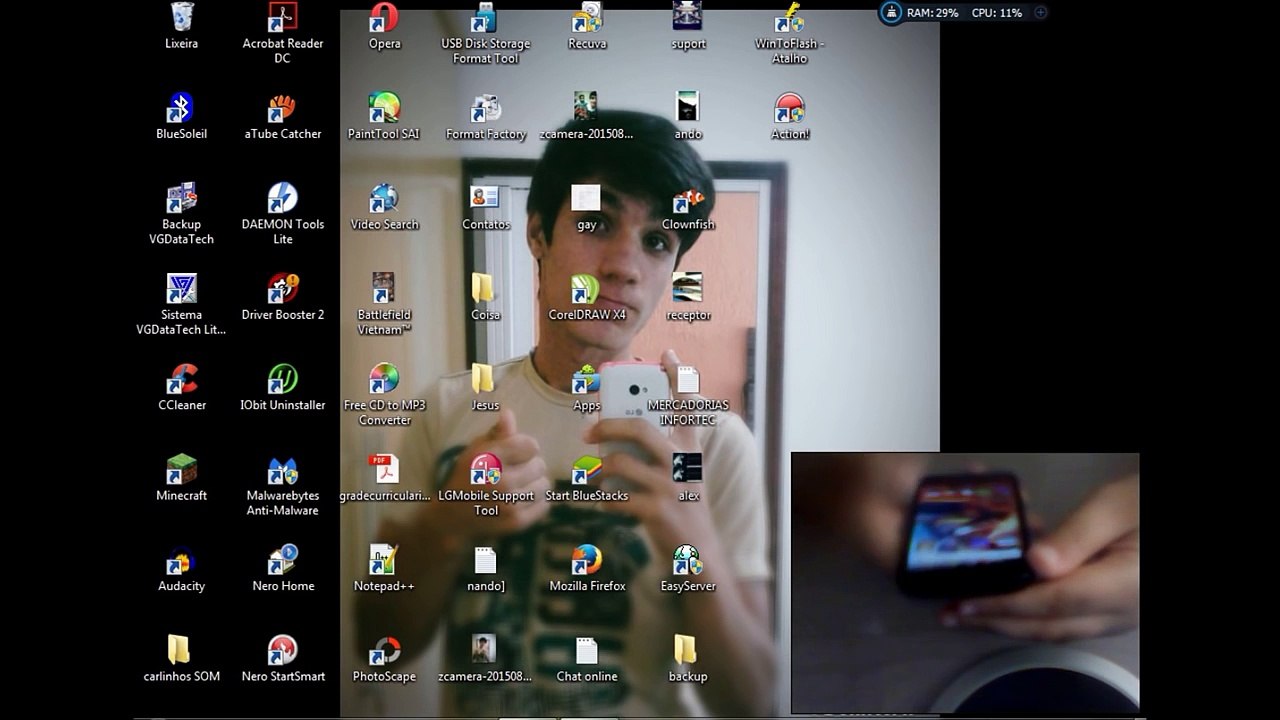This screenshot has height=720, width=1280.
Task: Expand the RAM/CPU monitor widget with plus
Action: pyautogui.click(x=1040, y=13)
